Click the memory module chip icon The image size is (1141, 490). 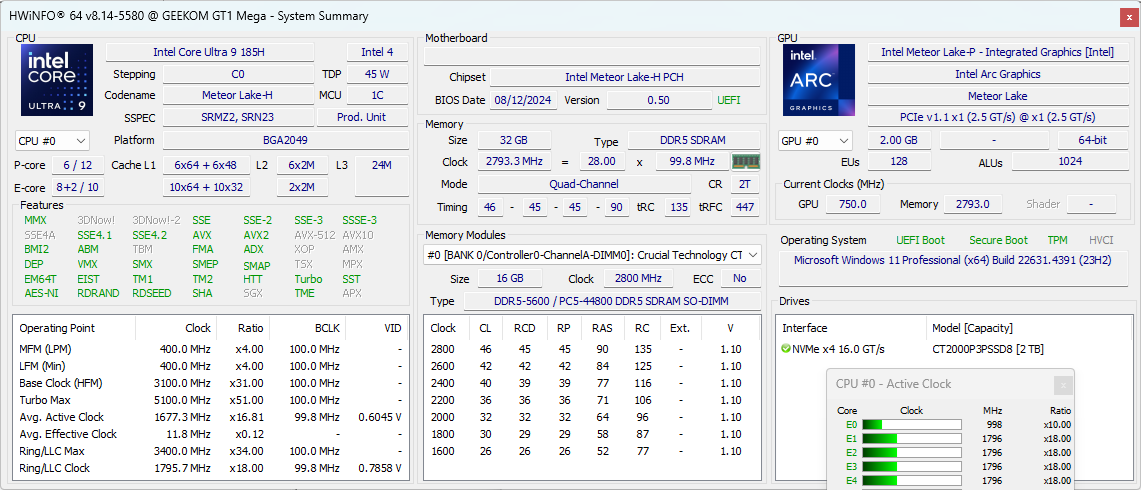point(745,162)
